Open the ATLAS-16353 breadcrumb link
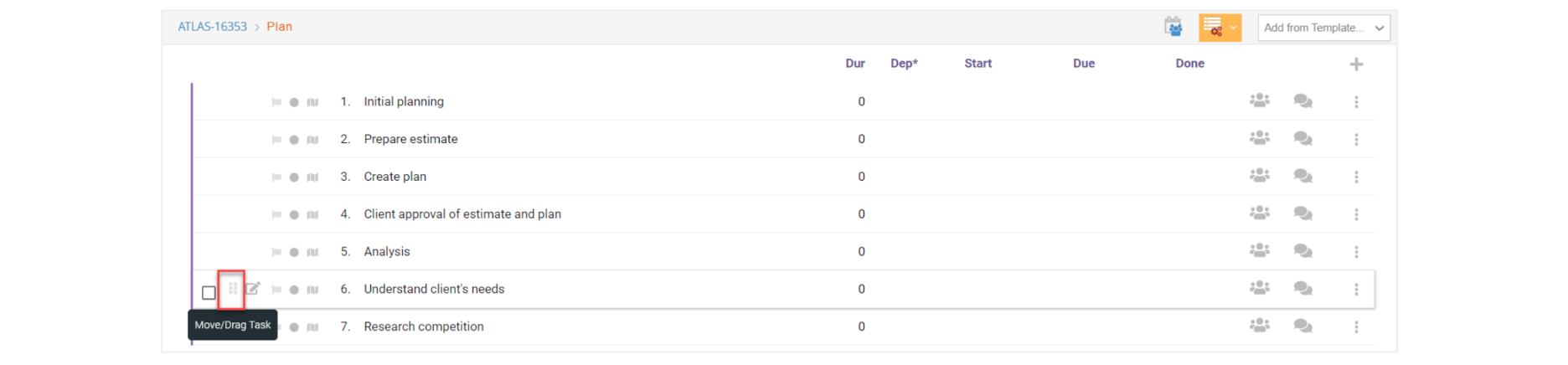Viewport: 1568px width, 365px height. 212,27
